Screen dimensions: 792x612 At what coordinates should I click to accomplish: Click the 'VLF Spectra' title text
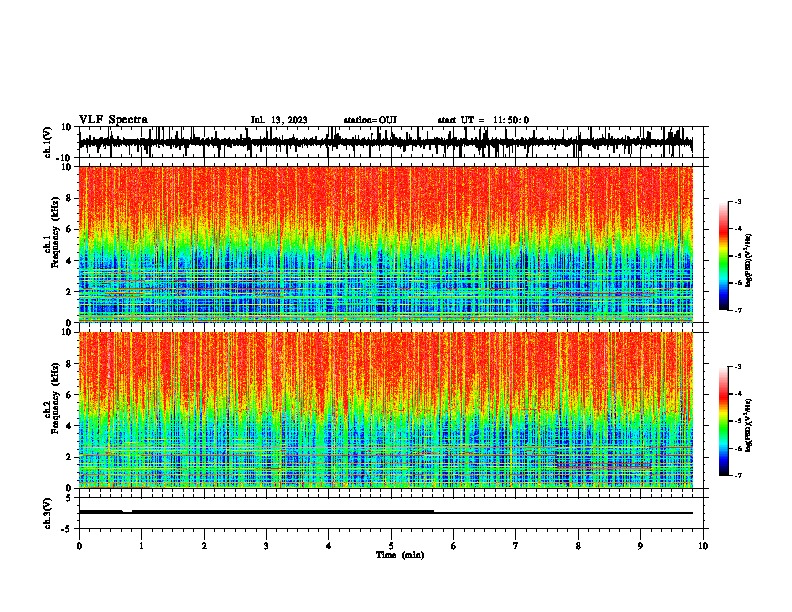pyautogui.click(x=113, y=120)
